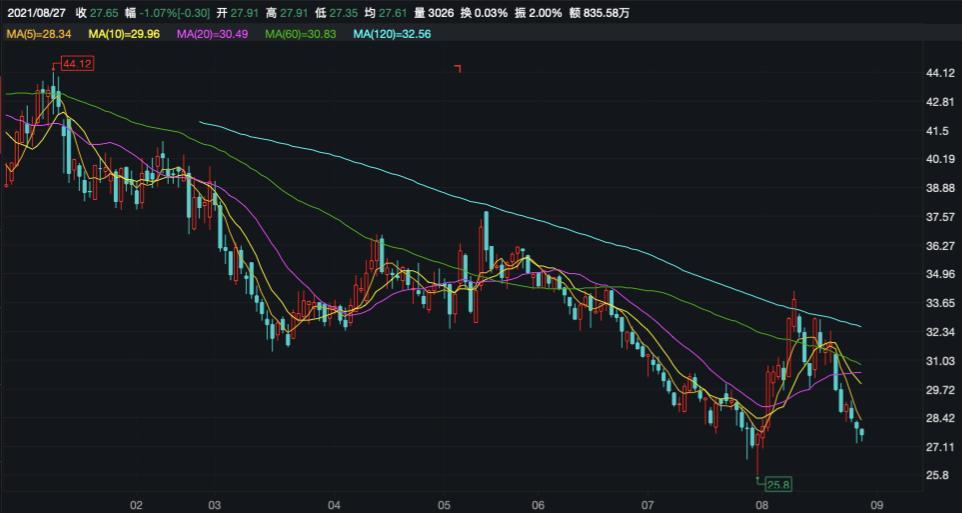Screen dimensions: 962x513
Task: Click the amplitude value 振 2.00%
Action: pyautogui.click(x=537, y=13)
